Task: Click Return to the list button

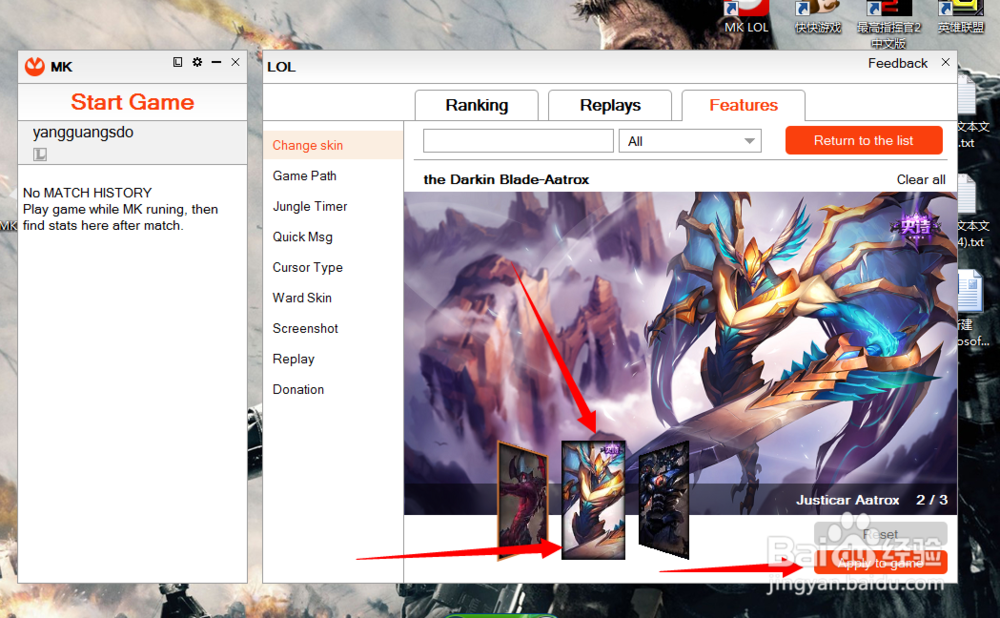Action: (x=864, y=140)
